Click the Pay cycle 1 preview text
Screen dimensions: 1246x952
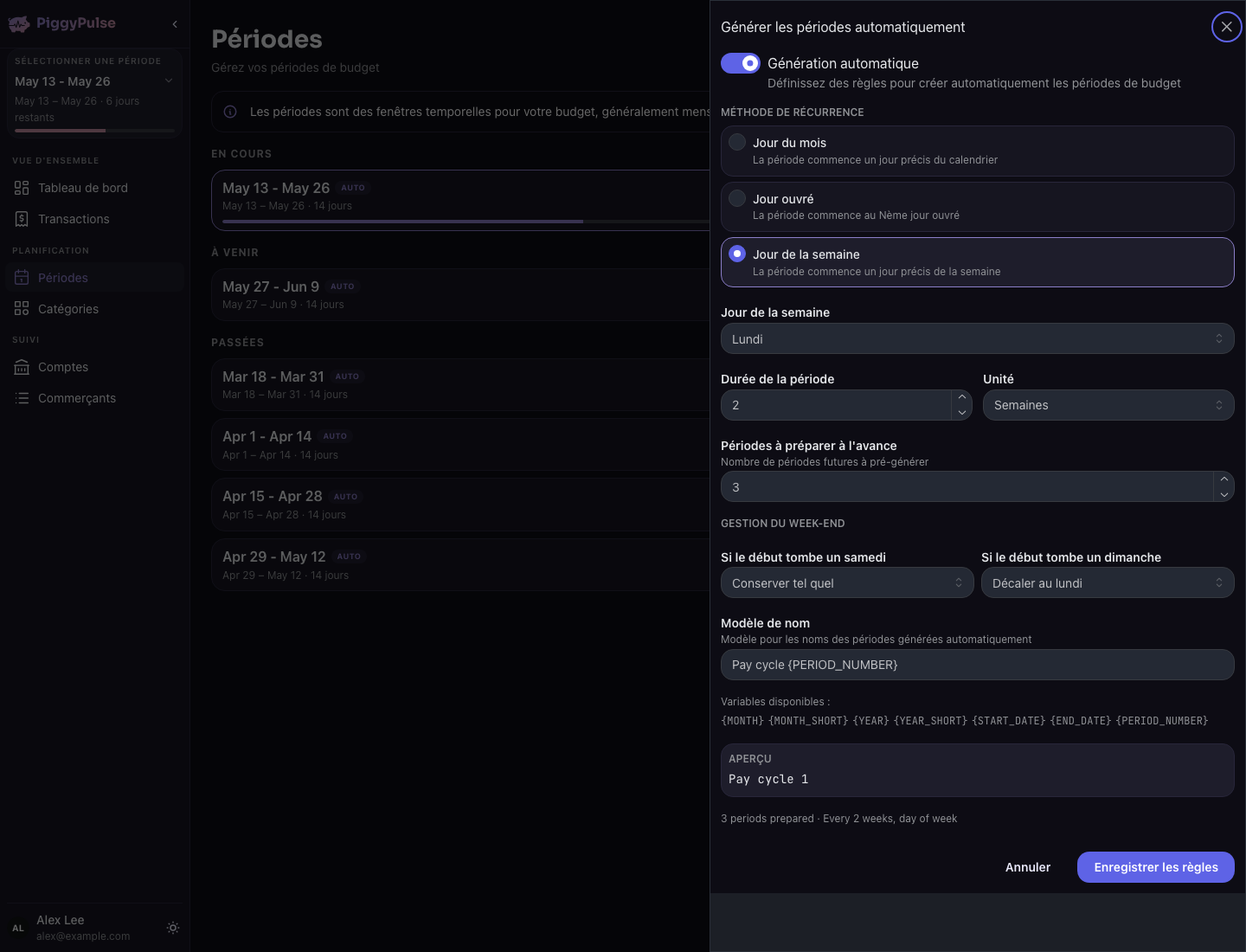tap(768, 779)
